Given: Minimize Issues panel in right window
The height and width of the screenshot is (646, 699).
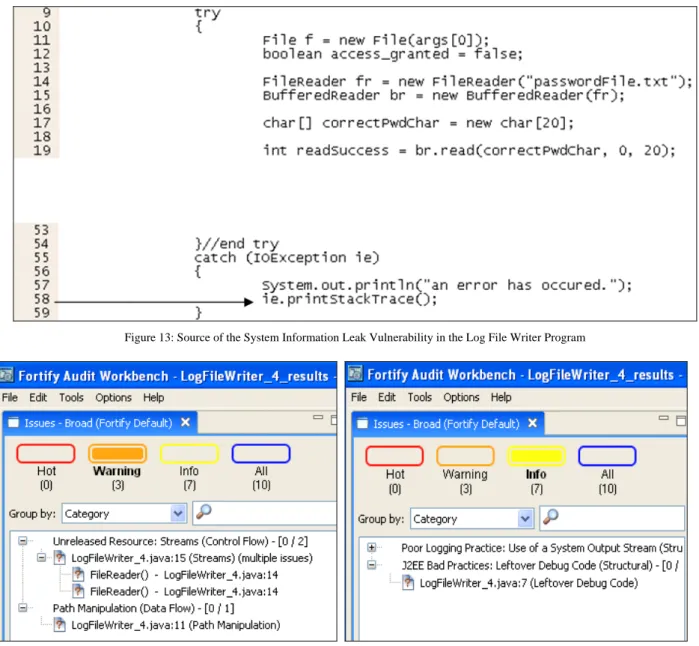Looking at the screenshot, I should click(x=663, y=418).
